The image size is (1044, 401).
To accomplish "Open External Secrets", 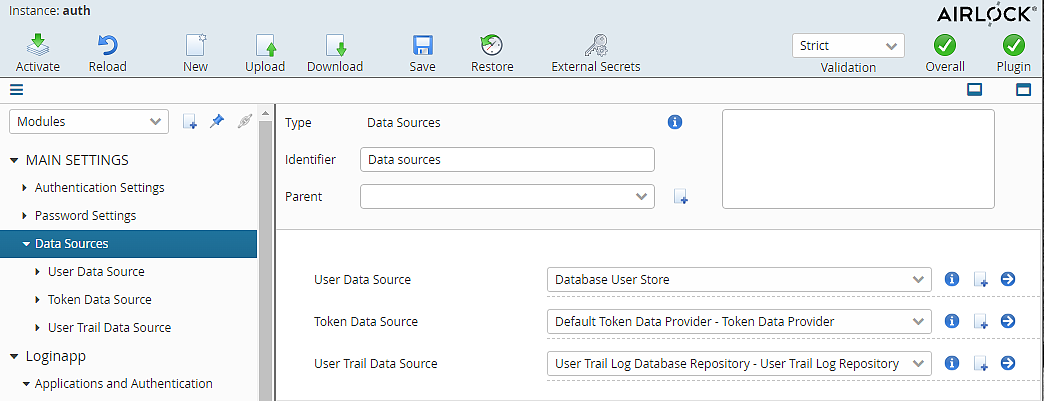I will [x=595, y=46].
